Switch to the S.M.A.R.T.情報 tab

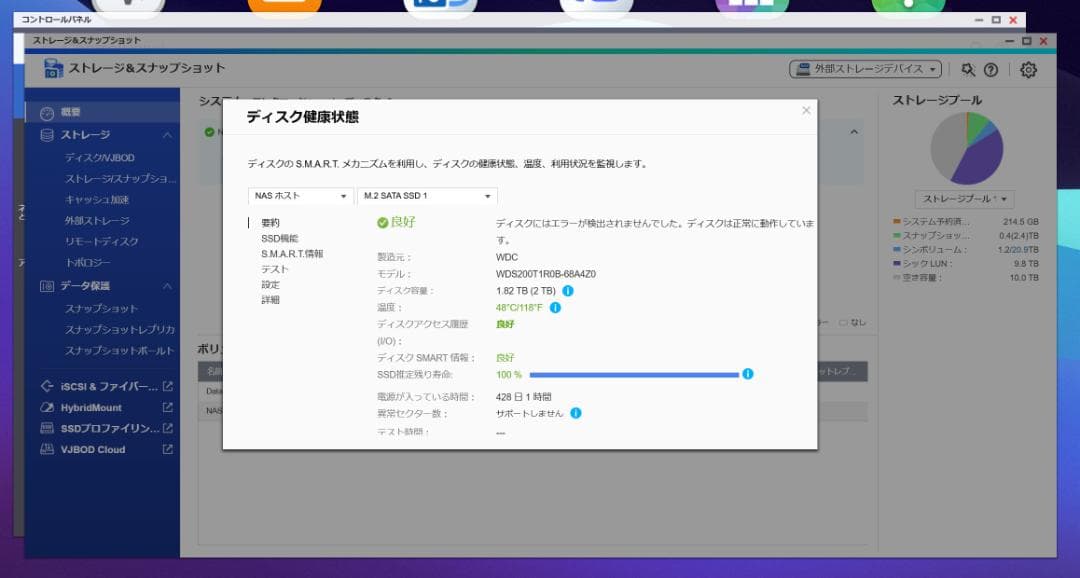[x=291, y=253]
